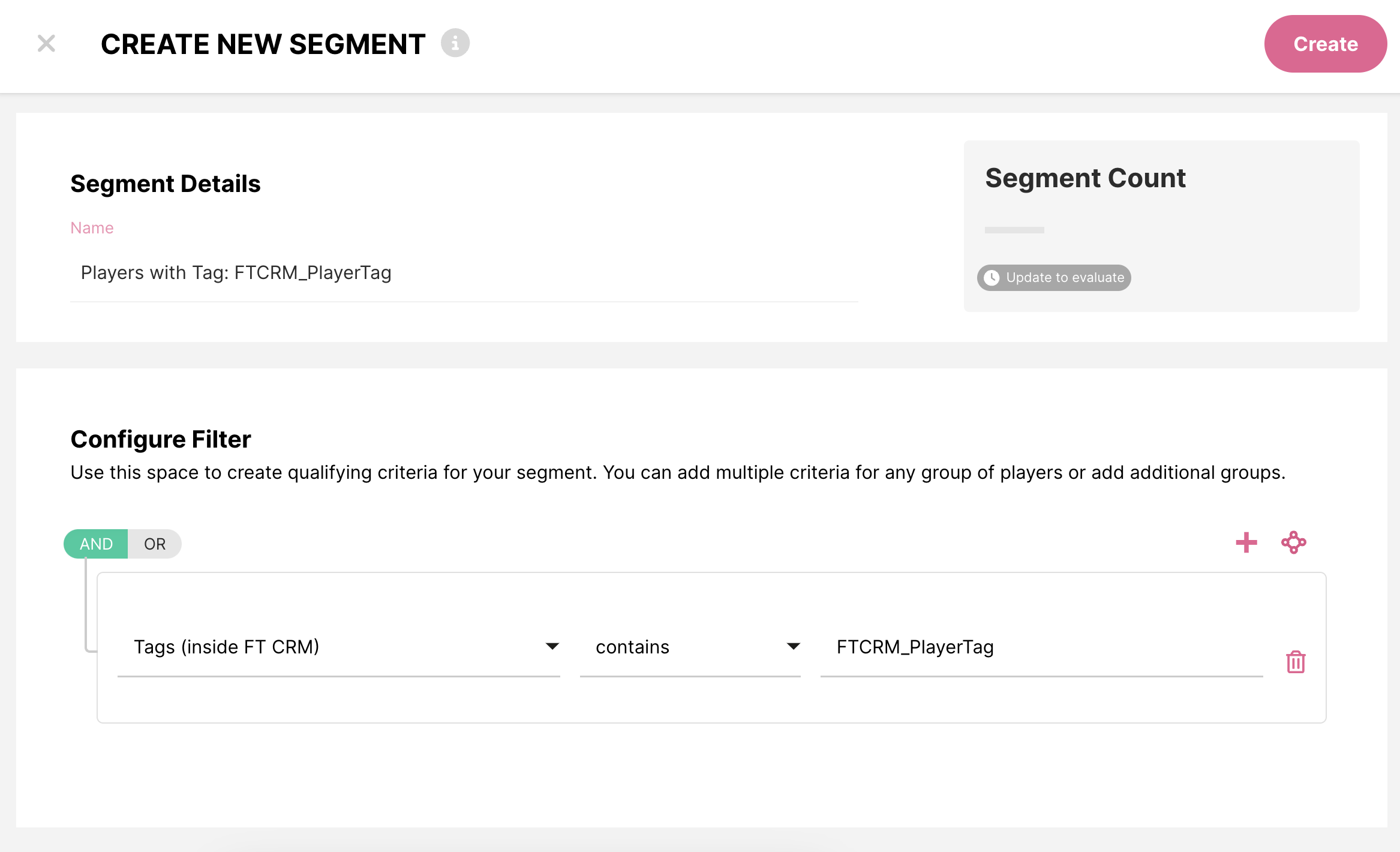Delete the filter row using trash icon
This screenshot has height=852, width=1400.
(x=1296, y=662)
